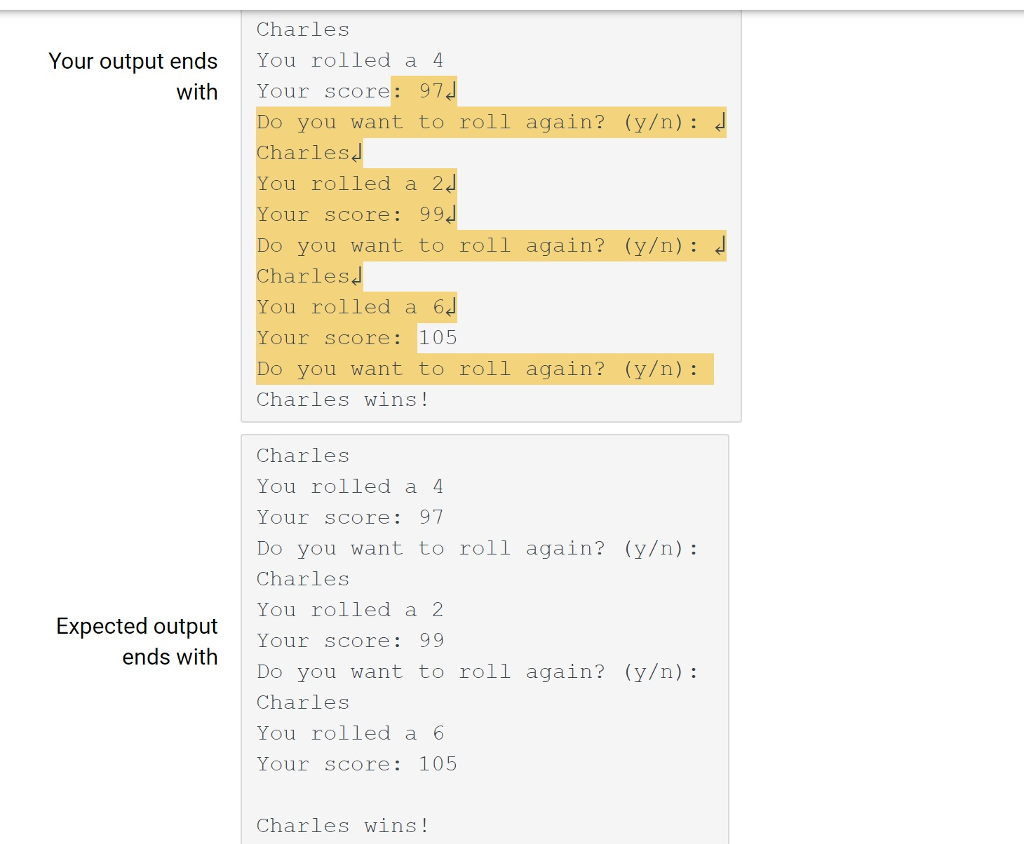This screenshot has height=844, width=1024.
Task: Click "You rolled a 4" in your output
Action: point(349,61)
